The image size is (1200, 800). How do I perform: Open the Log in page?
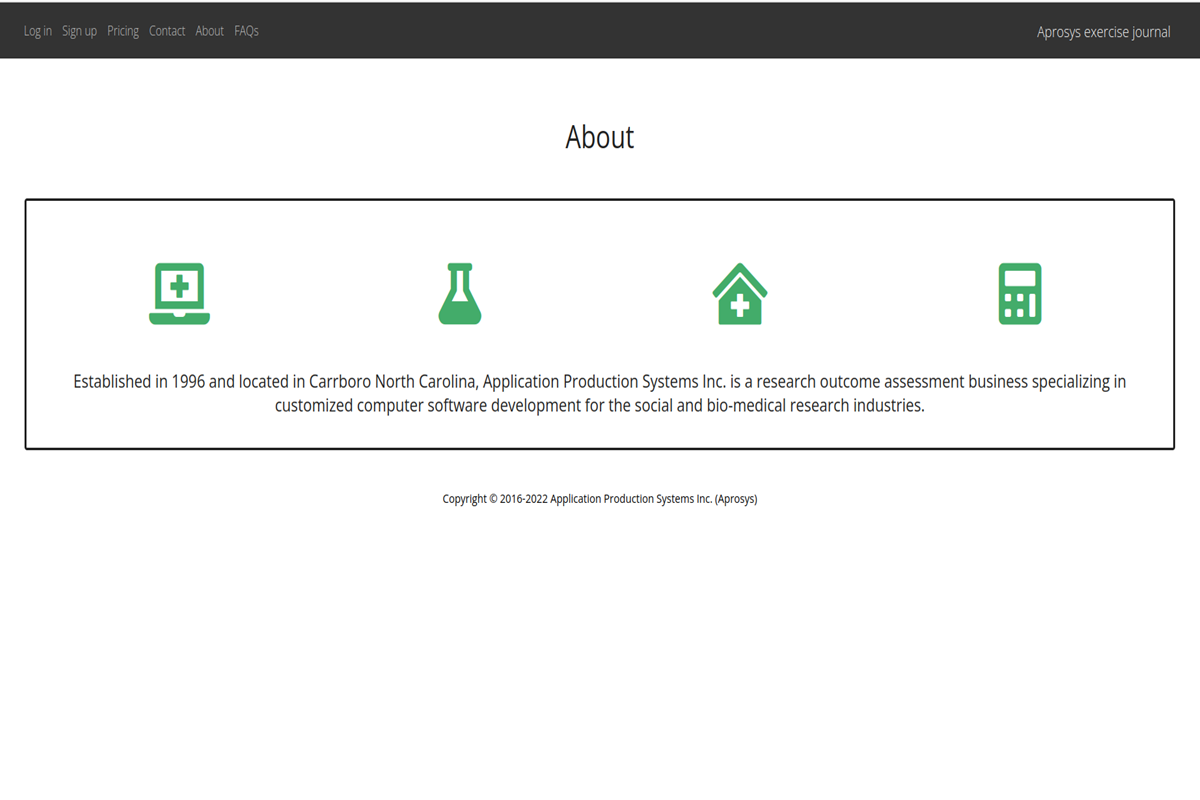pos(38,31)
